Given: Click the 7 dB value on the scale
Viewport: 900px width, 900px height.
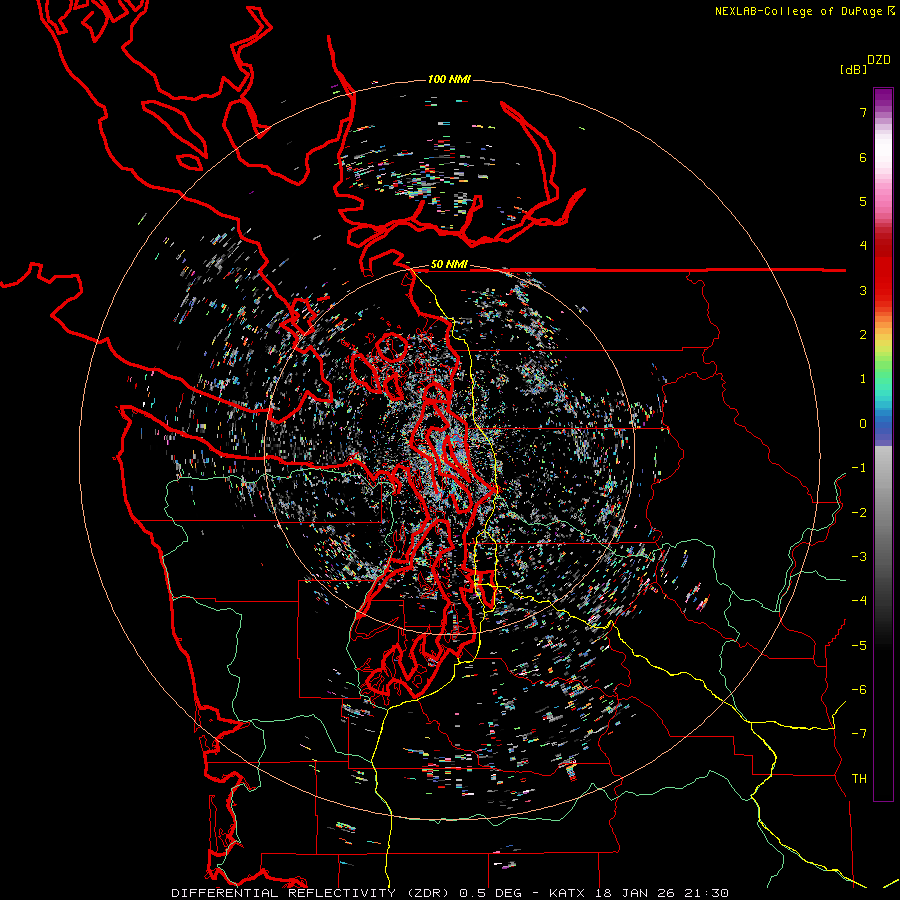Looking at the screenshot, I should 863,112.
